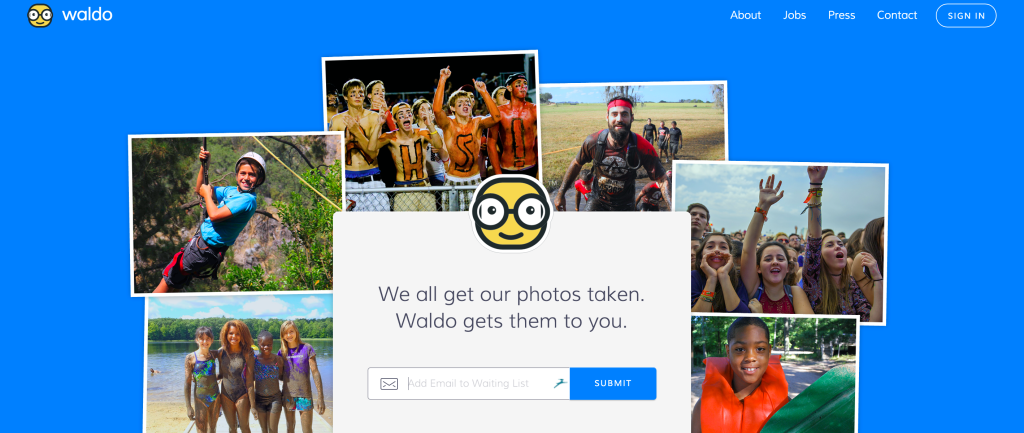Screen dimensions: 1024x433
Task: Click the Sign In button
Action: 966,16
